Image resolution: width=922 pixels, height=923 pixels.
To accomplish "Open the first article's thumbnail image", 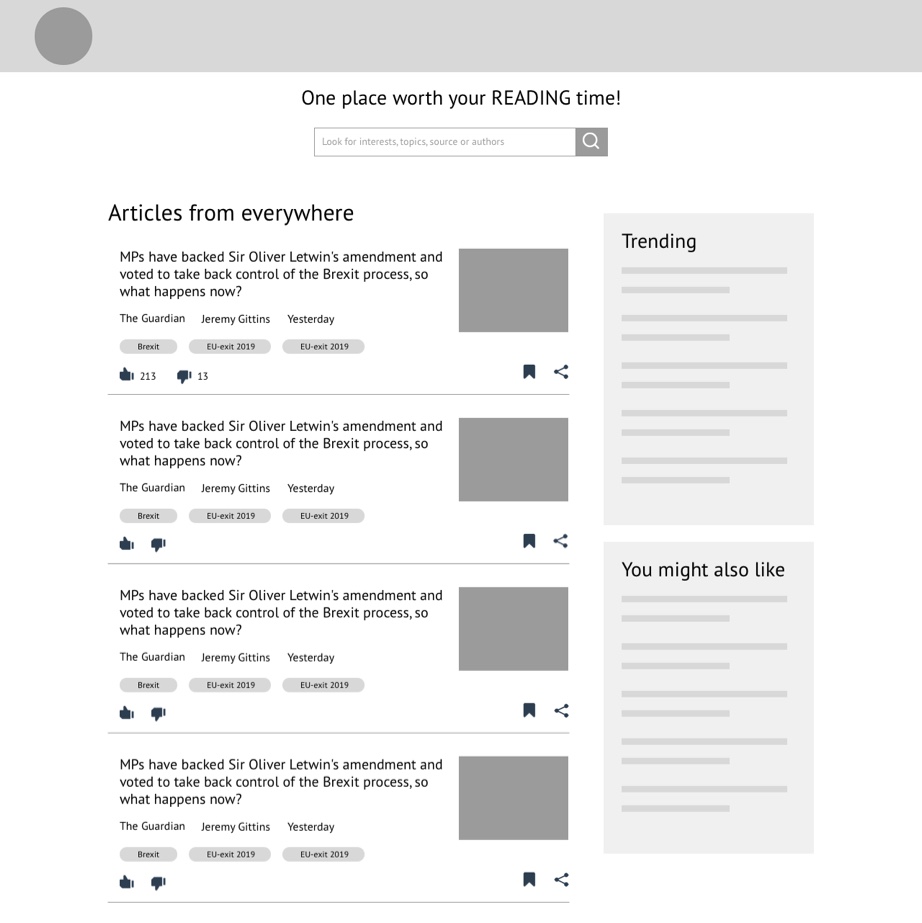I will pos(513,290).
